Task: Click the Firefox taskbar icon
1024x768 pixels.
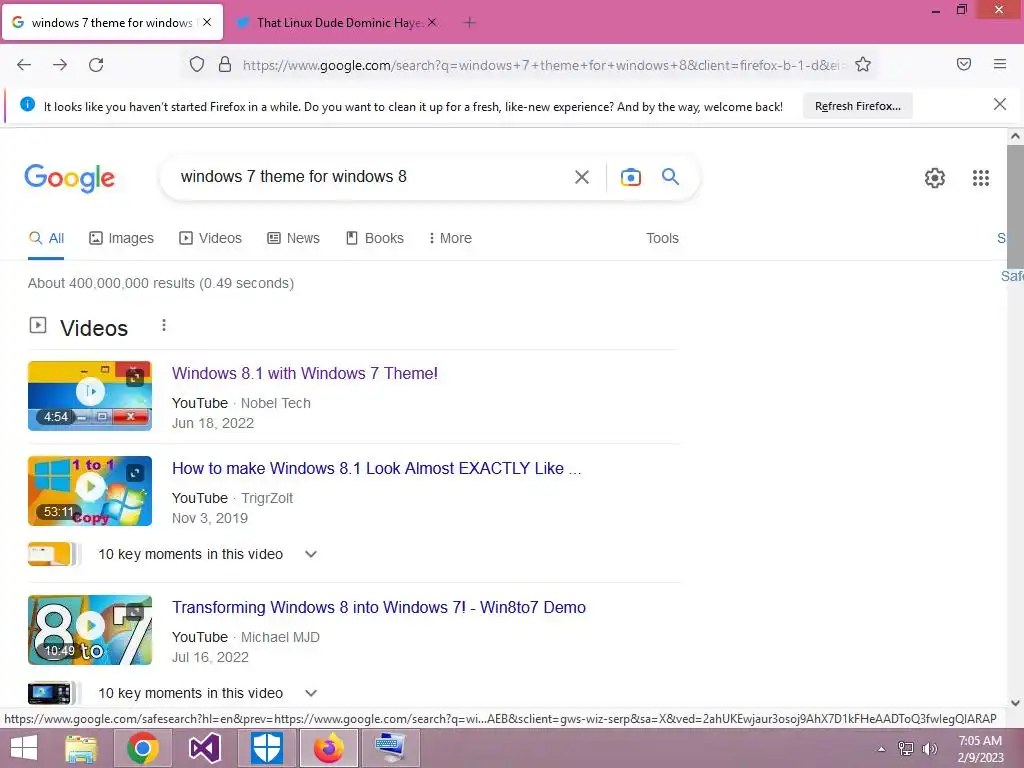Action: pos(328,748)
